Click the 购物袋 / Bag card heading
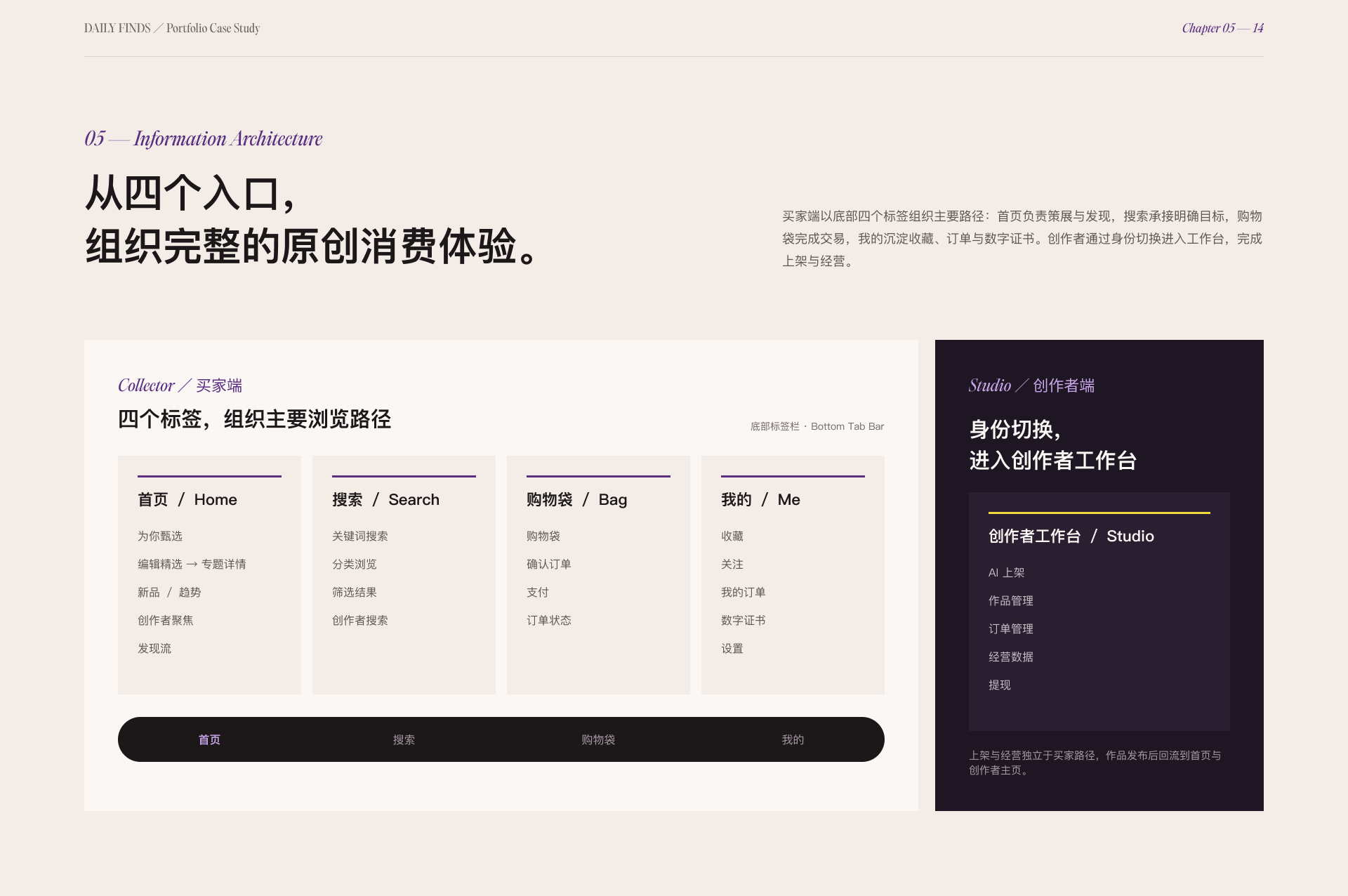Image resolution: width=1348 pixels, height=896 pixels. [577, 499]
